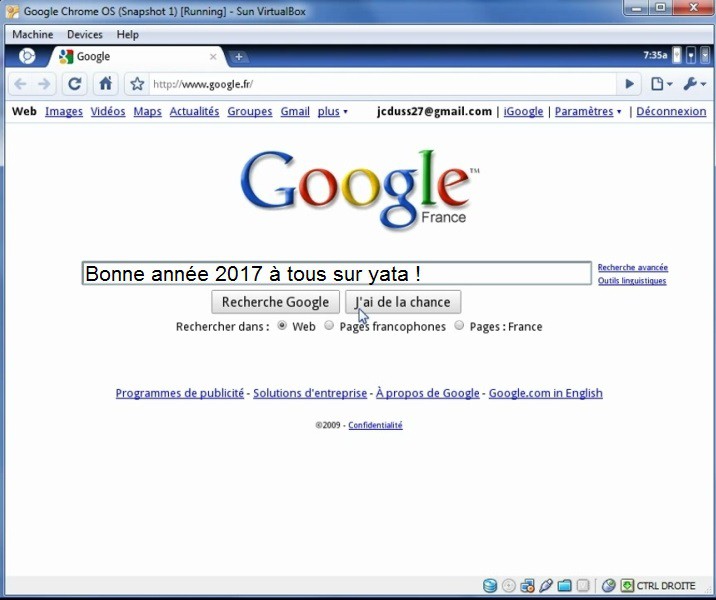This screenshot has height=600, width=716.
Task: Click the network adapters status icon
Action: (527, 585)
